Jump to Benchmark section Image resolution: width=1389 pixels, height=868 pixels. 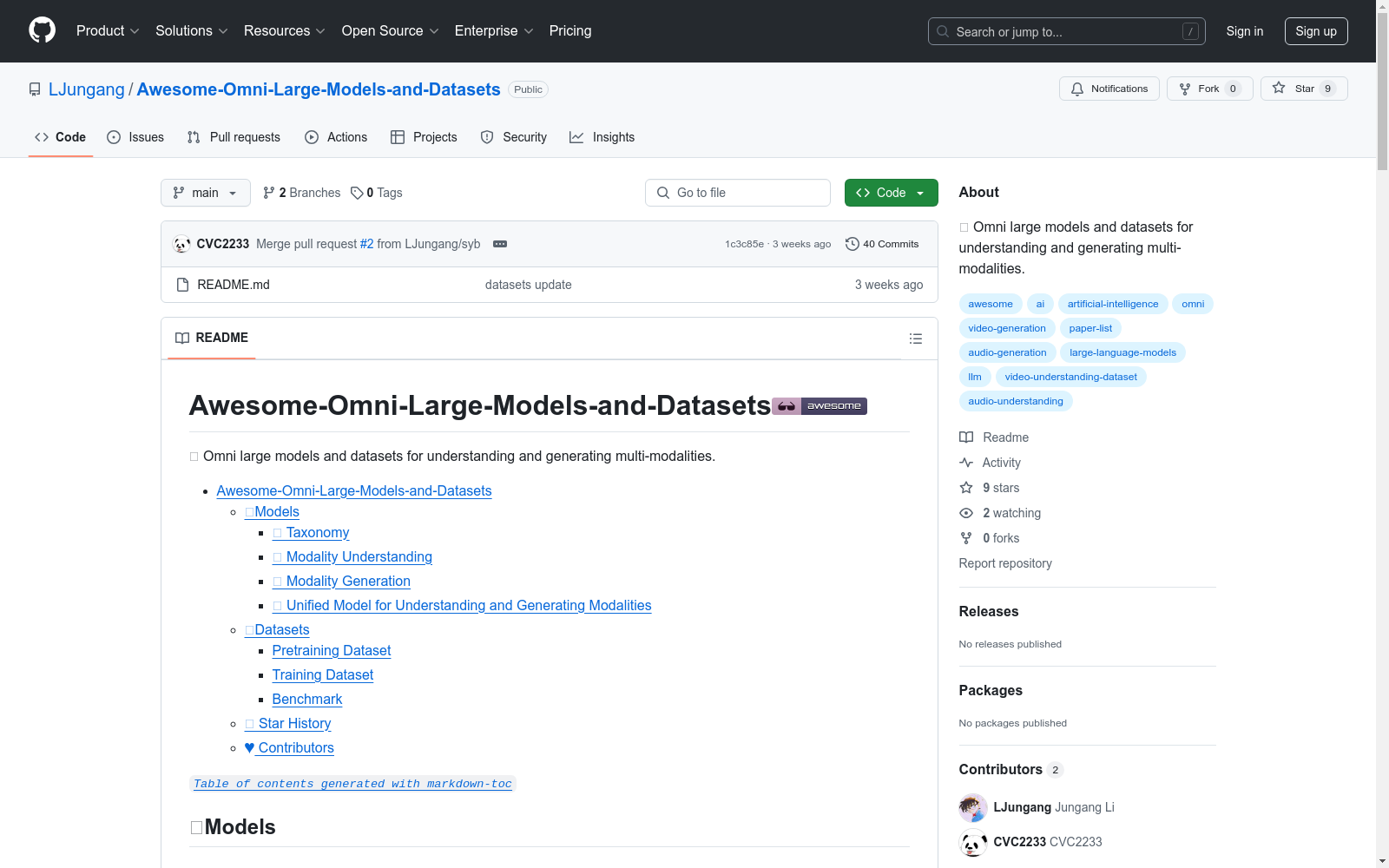pos(307,700)
